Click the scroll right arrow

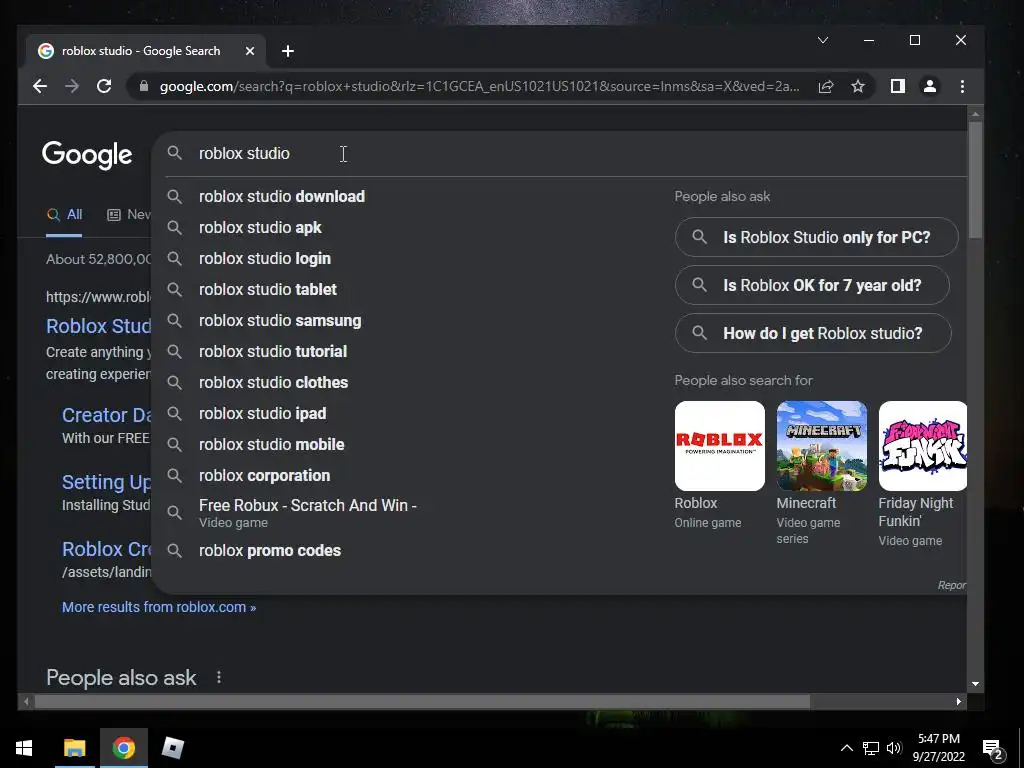coord(958,701)
